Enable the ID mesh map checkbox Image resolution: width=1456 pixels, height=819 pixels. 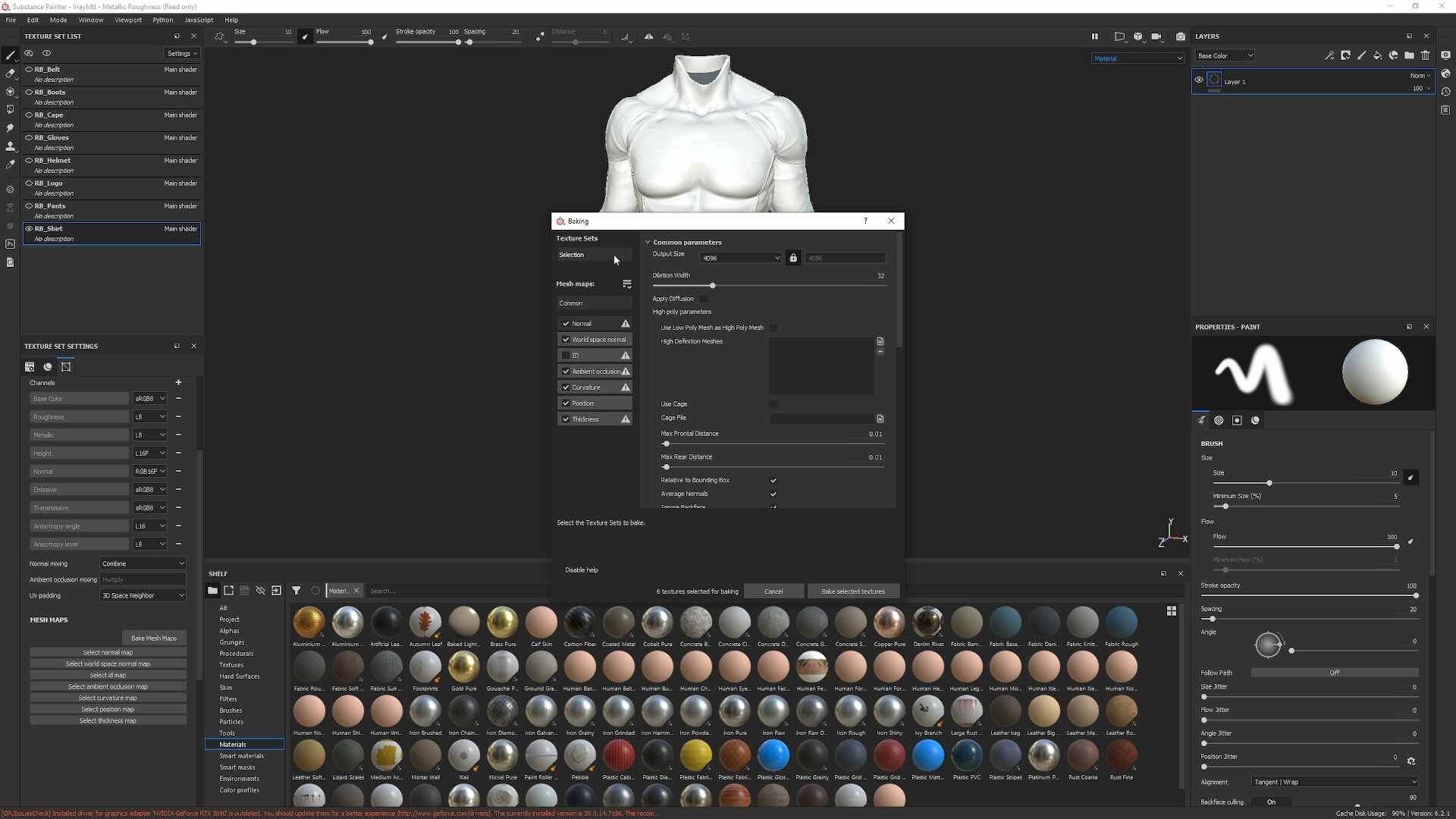click(566, 356)
